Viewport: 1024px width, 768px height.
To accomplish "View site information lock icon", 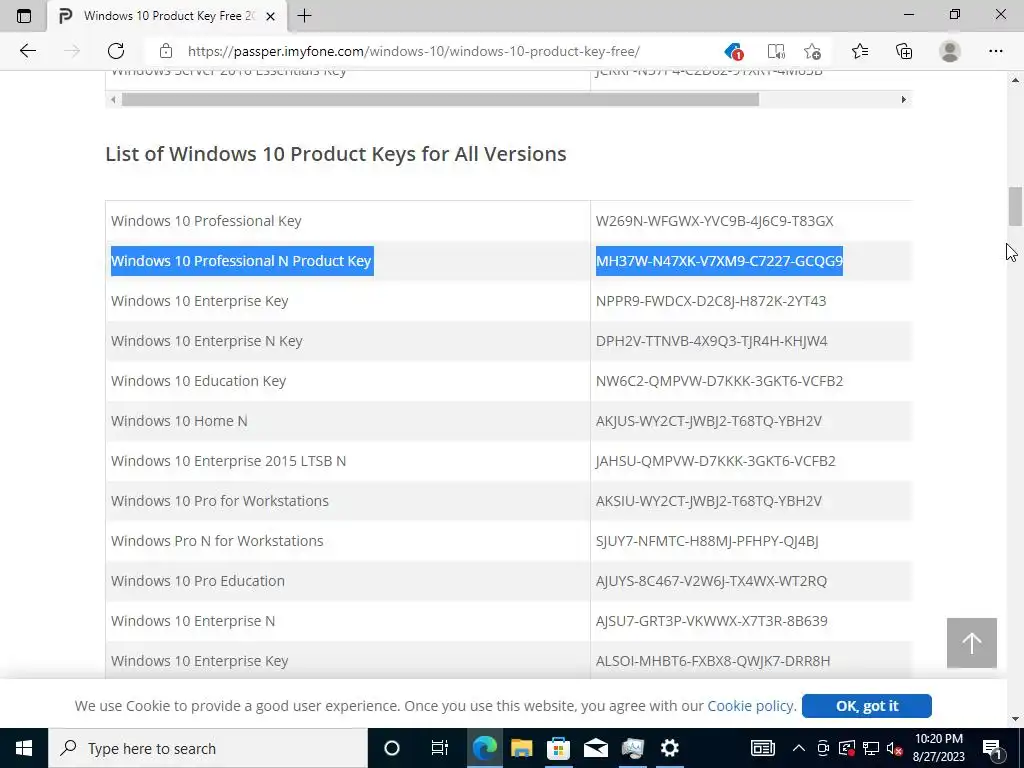I will (x=166, y=51).
